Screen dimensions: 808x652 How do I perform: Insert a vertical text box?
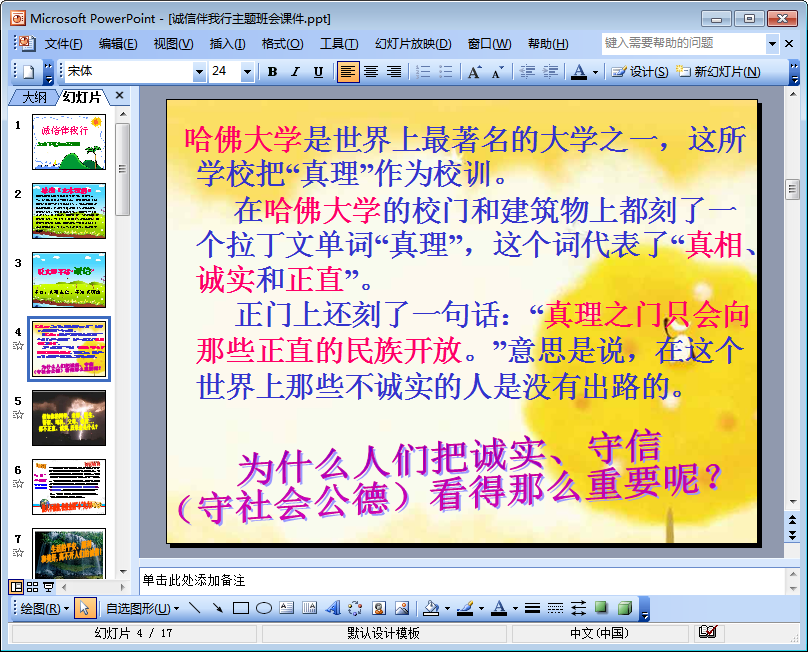(309, 609)
